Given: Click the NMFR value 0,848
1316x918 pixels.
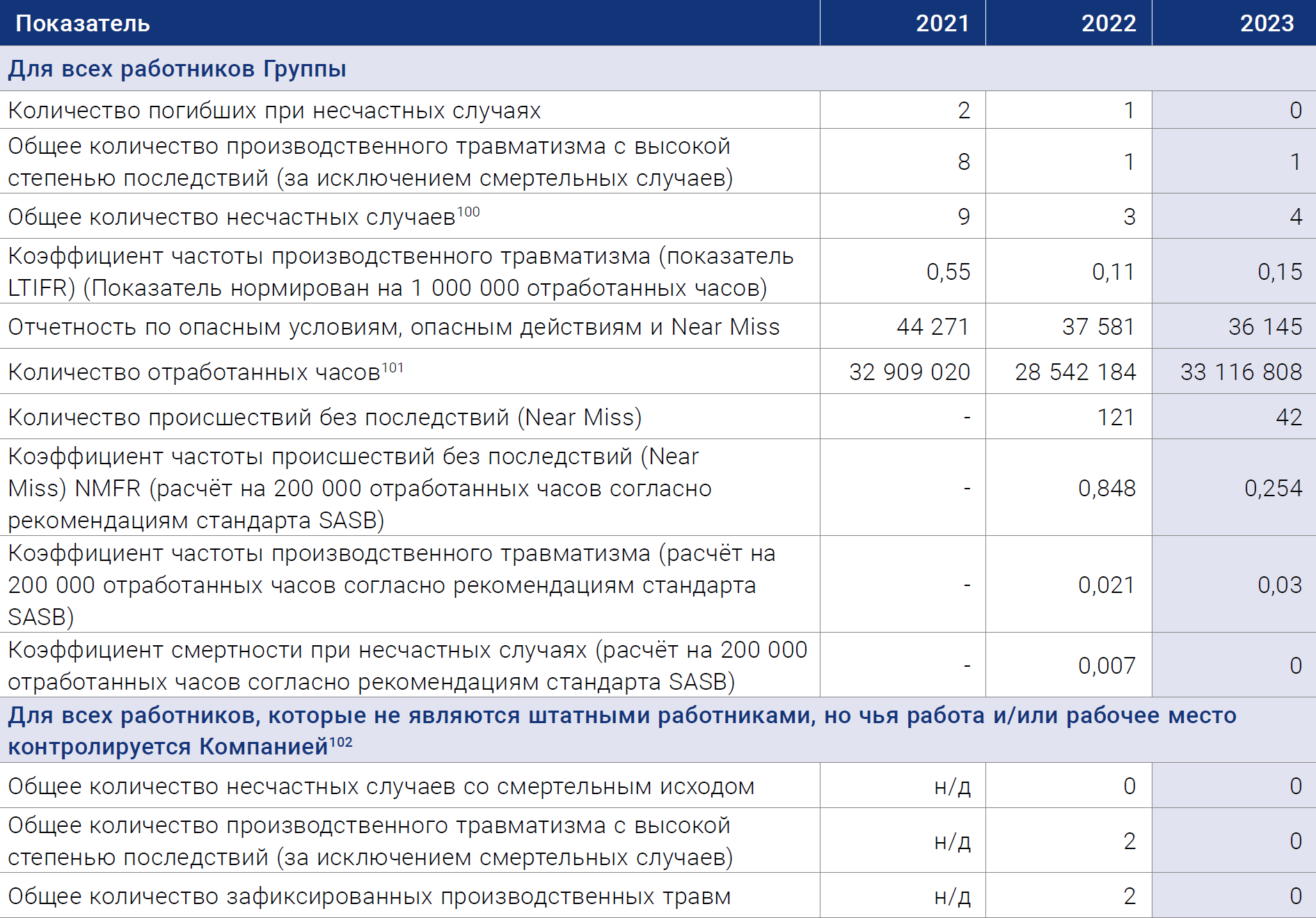Looking at the screenshot, I should pos(1107,488).
